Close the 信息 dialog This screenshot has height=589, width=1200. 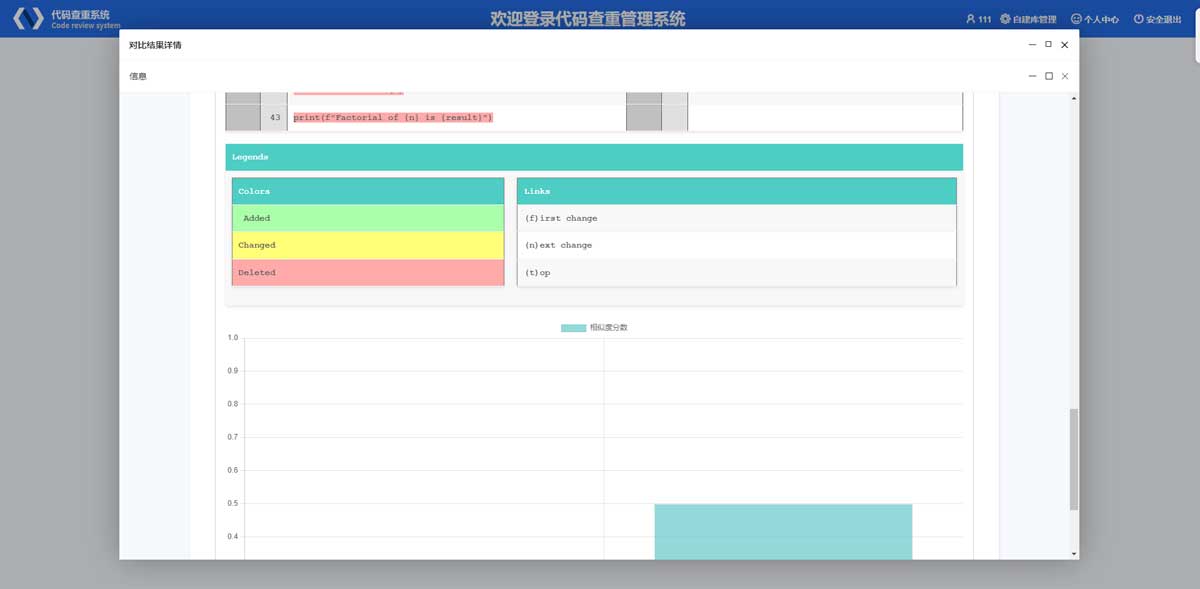1065,76
